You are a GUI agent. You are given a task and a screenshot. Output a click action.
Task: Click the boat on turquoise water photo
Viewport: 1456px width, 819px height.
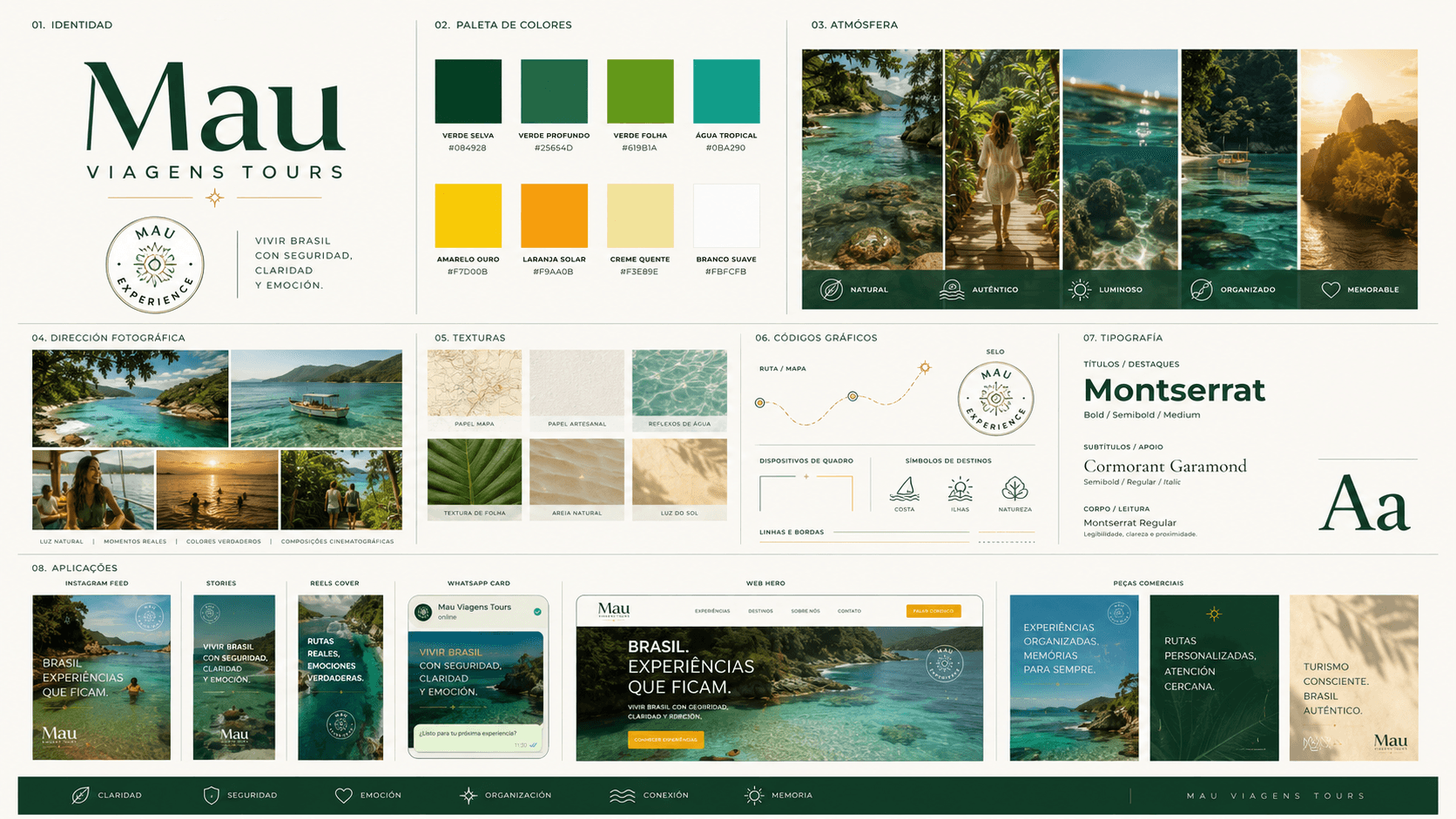316,399
